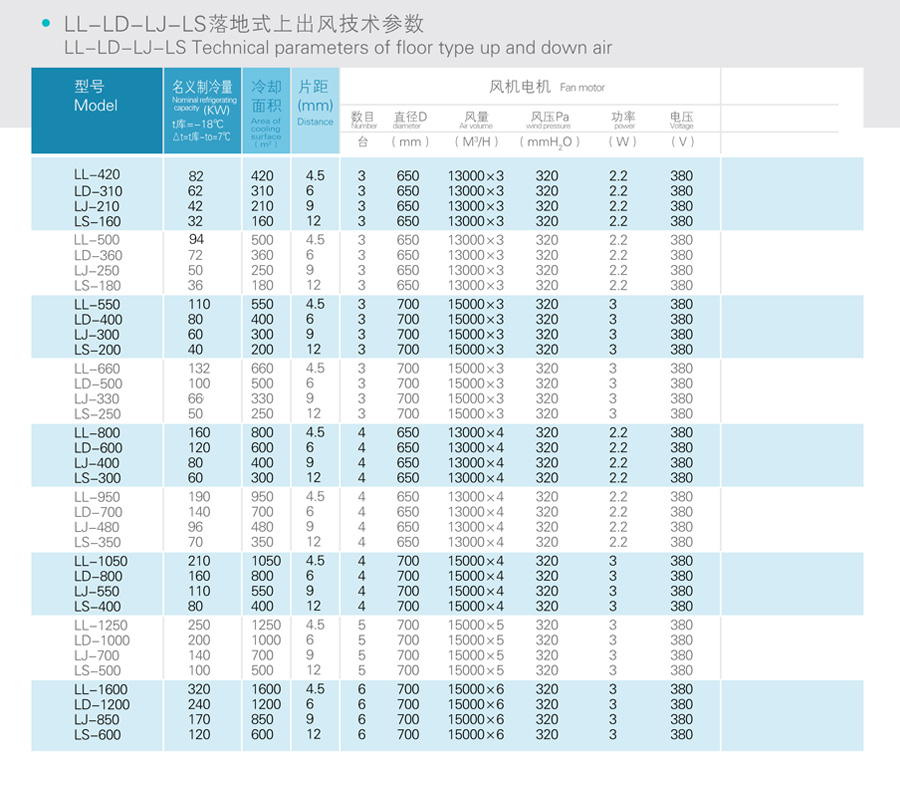Select the 型号 Model header cell
This screenshot has height=794, width=900.
point(96,96)
